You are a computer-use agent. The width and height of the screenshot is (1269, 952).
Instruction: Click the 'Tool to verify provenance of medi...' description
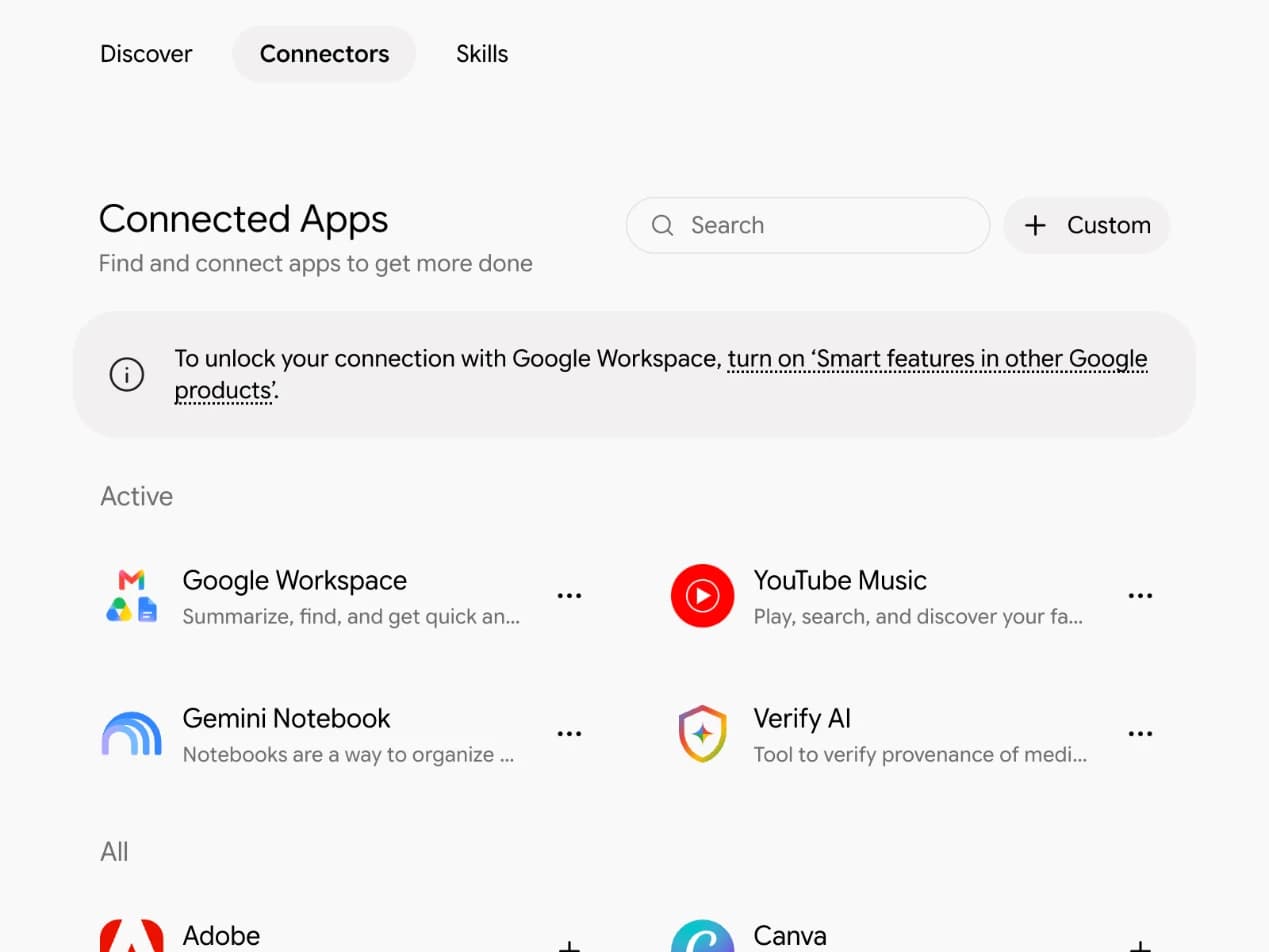point(920,755)
